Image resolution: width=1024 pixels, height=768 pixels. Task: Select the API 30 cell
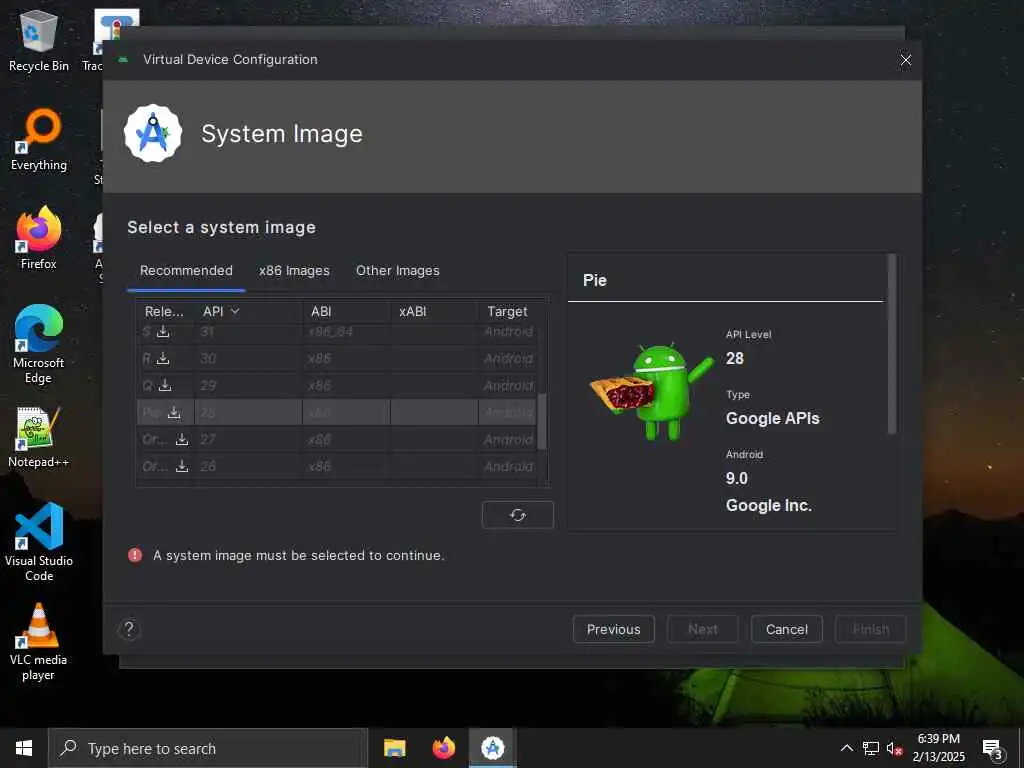click(x=249, y=359)
